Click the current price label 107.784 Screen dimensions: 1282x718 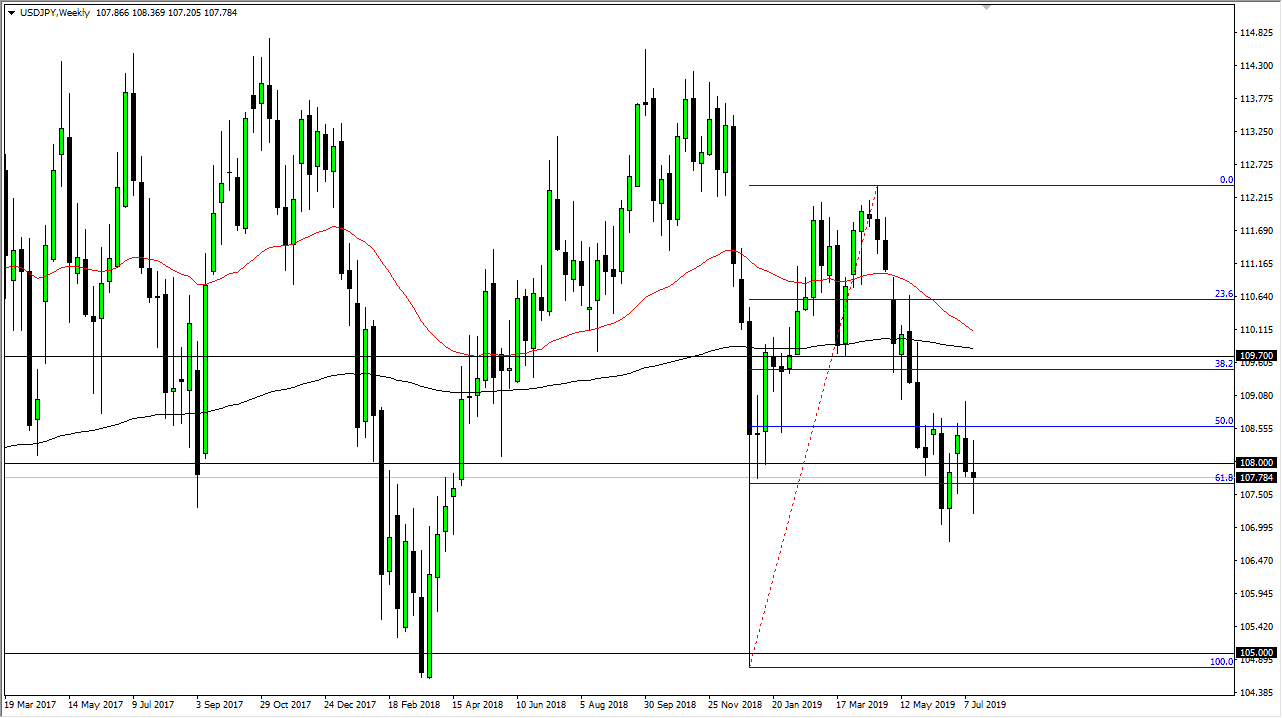click(1256, 478)
